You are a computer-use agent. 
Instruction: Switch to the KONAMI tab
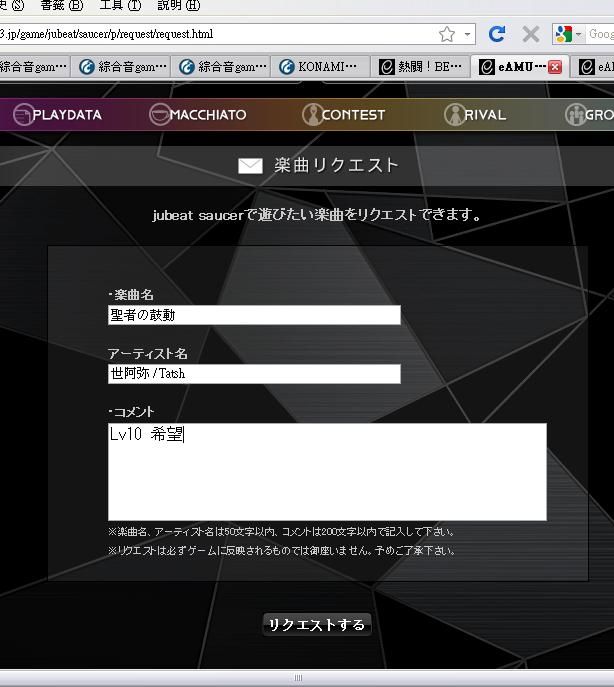pos(319,67)
